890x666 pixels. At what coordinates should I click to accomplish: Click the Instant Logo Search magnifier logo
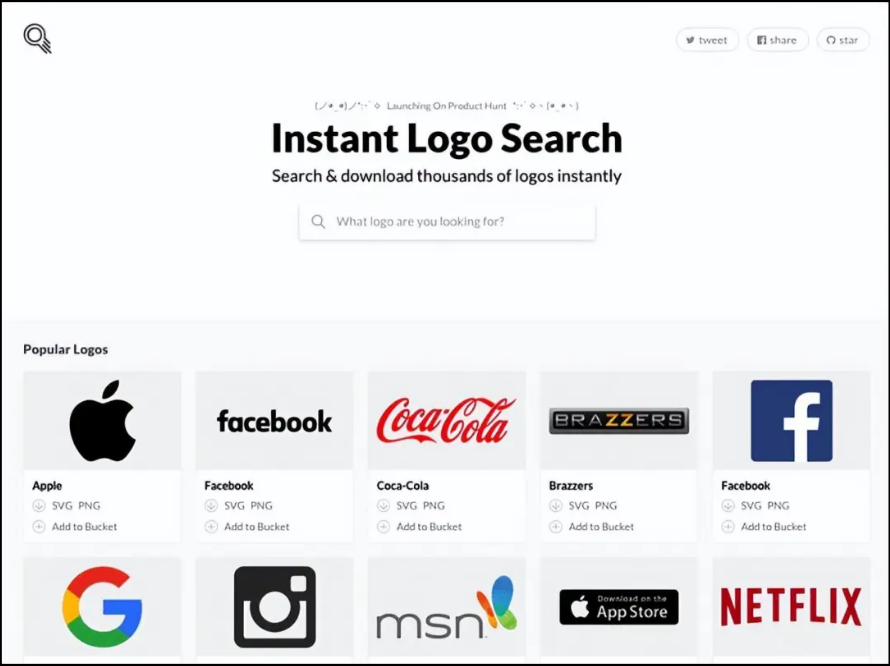click(x=37, y=39)
